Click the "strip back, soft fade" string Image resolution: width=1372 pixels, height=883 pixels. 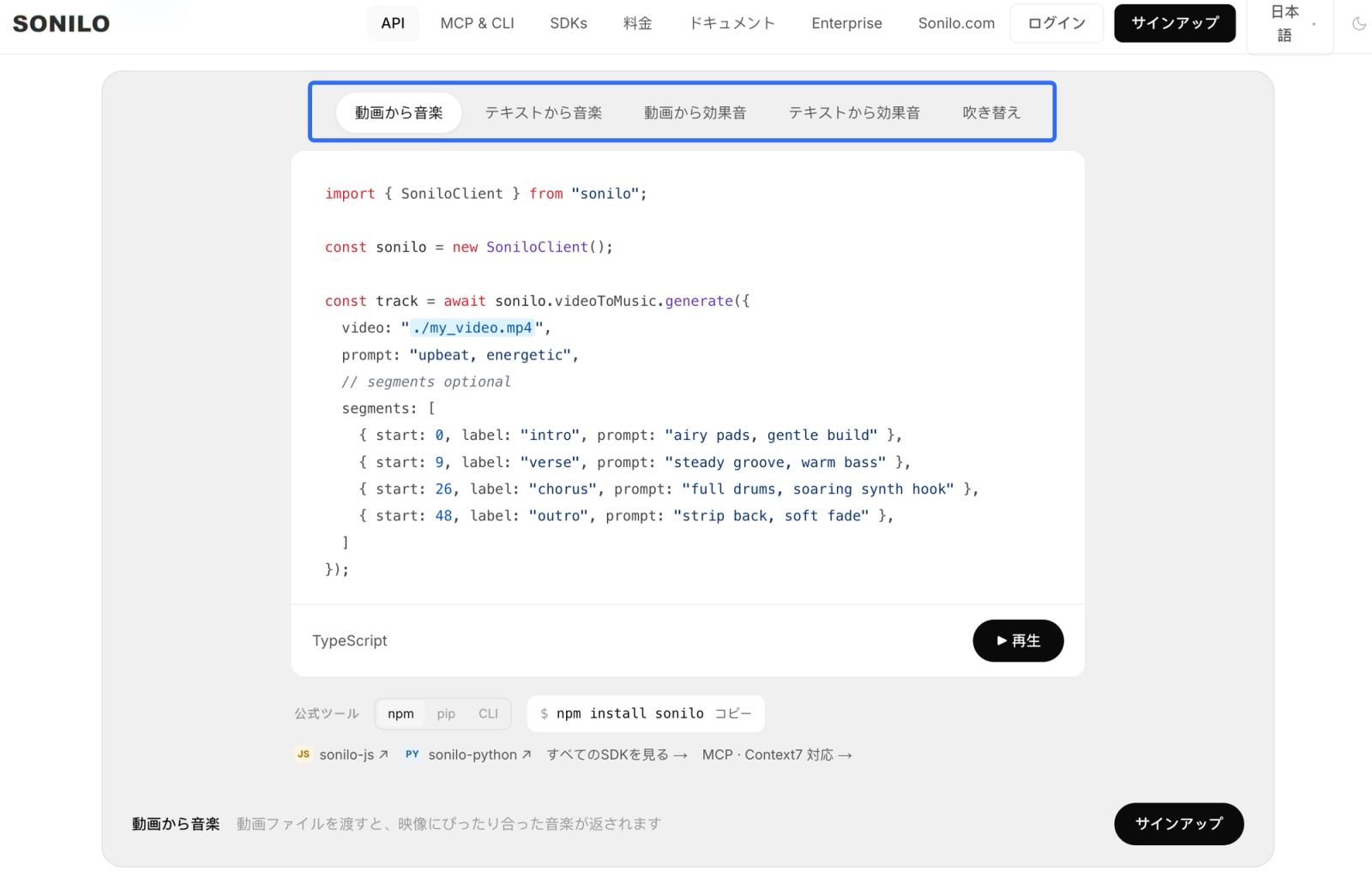(x=771, y=516)
